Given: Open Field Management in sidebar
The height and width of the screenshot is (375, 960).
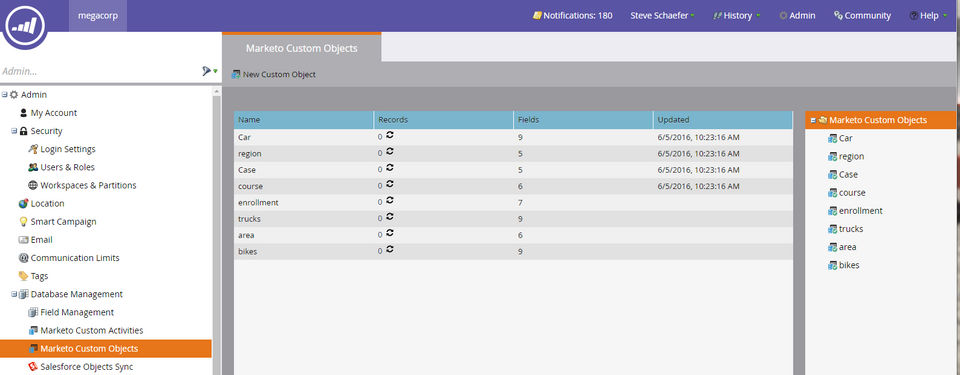Looking at the screenshot, I should pyautogui.click(x=77, y=312).
